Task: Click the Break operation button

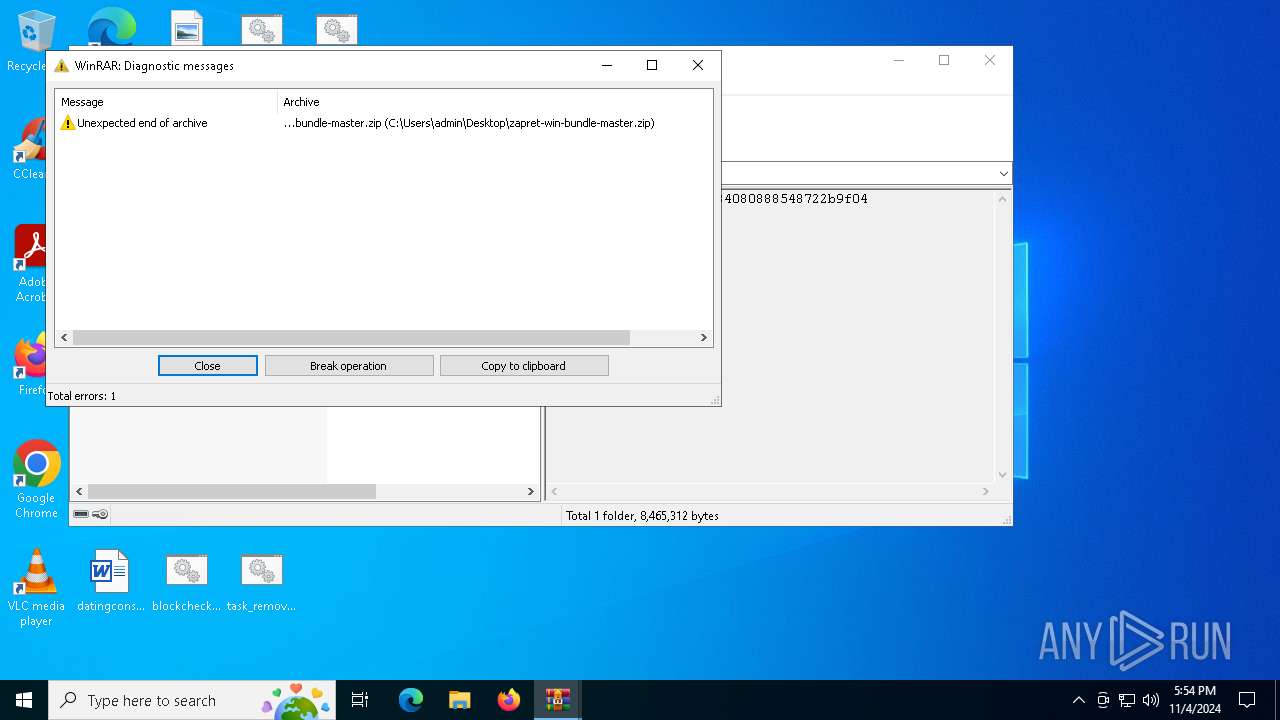Action: pos(348,366)
